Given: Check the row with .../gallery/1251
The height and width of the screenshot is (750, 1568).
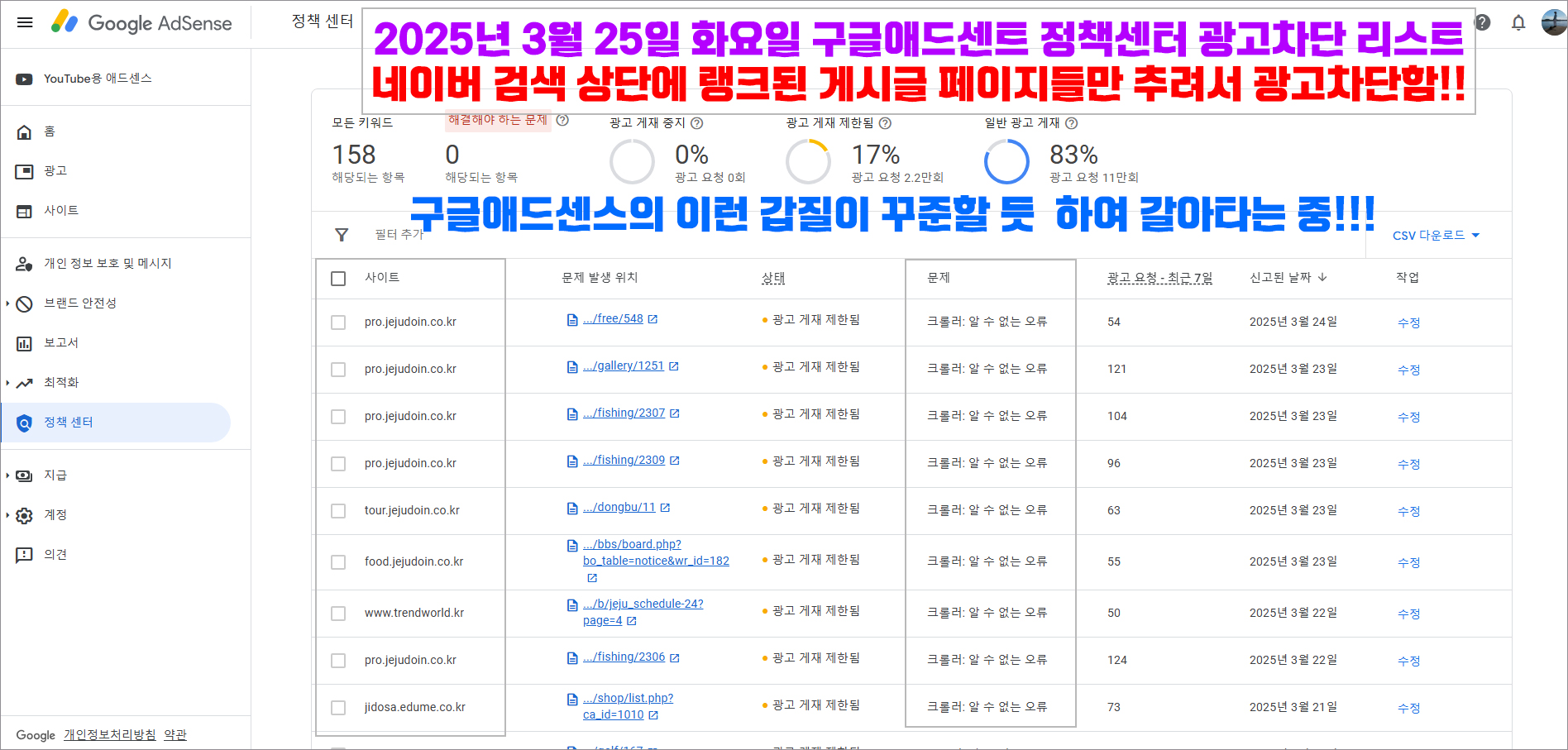Looking at the screenshot, I should 338,370.
